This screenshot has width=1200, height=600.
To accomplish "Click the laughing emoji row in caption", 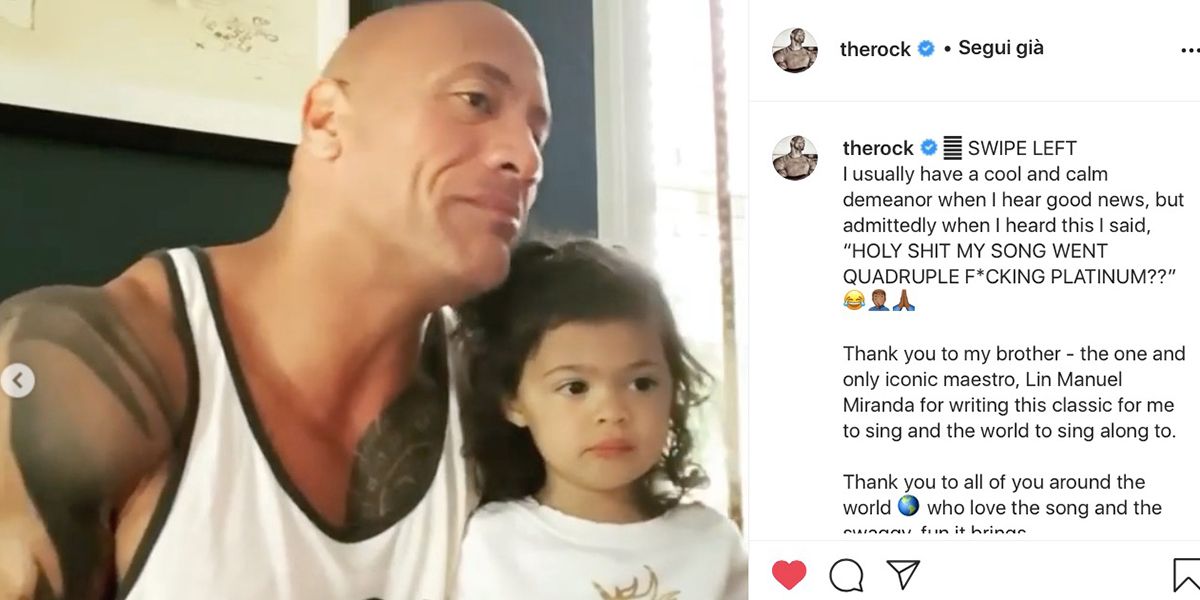I will pyautogui.click(x=880, y=301).
